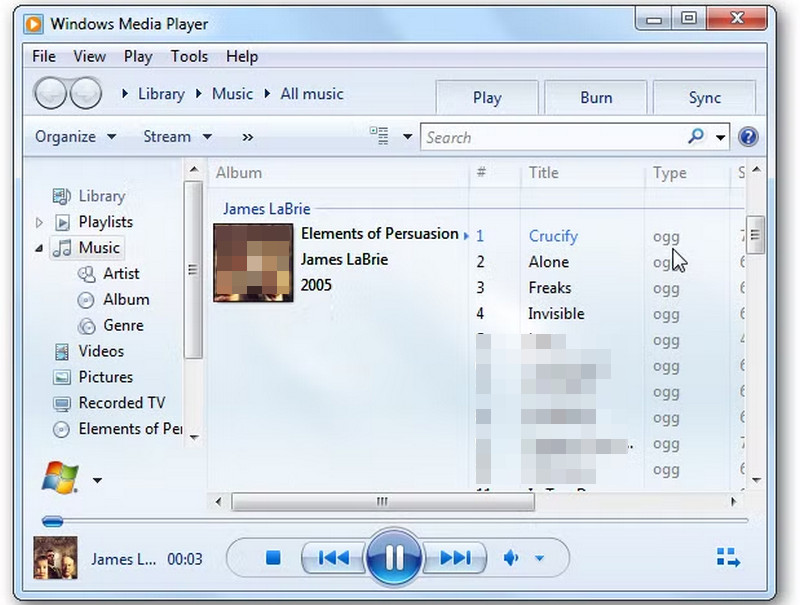Select the Album disc icon under Music
Viewport: 800px width, 605px height.
tap(86, 300)
